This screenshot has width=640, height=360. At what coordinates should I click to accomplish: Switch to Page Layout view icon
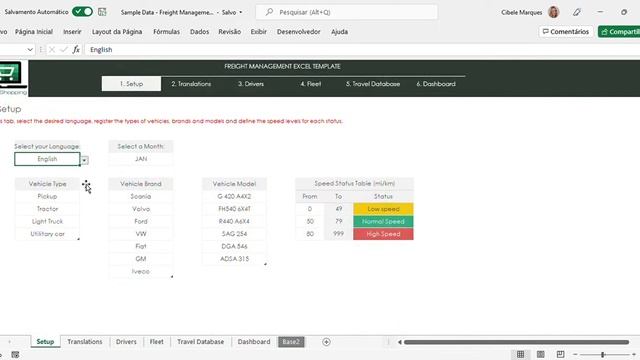540,354
